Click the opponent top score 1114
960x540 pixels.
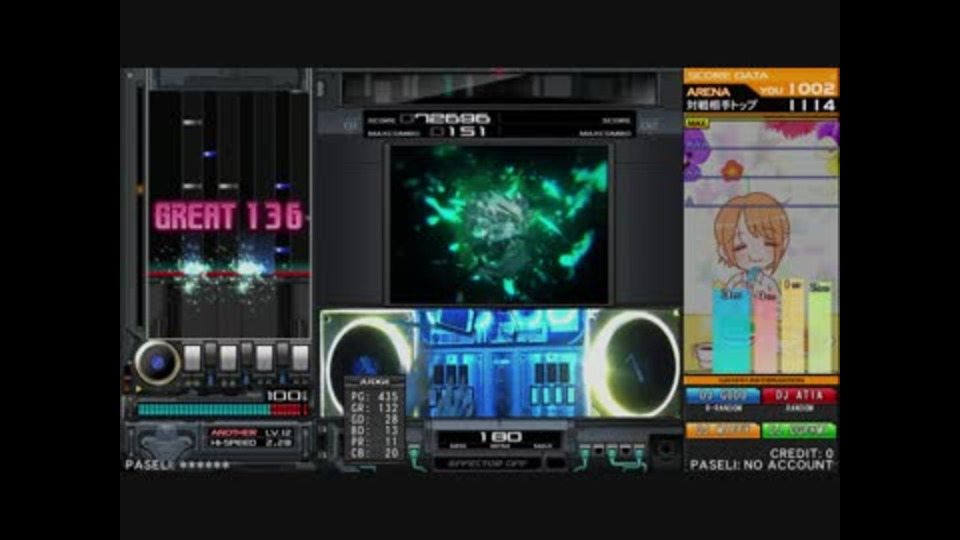(x=812, y=105)
